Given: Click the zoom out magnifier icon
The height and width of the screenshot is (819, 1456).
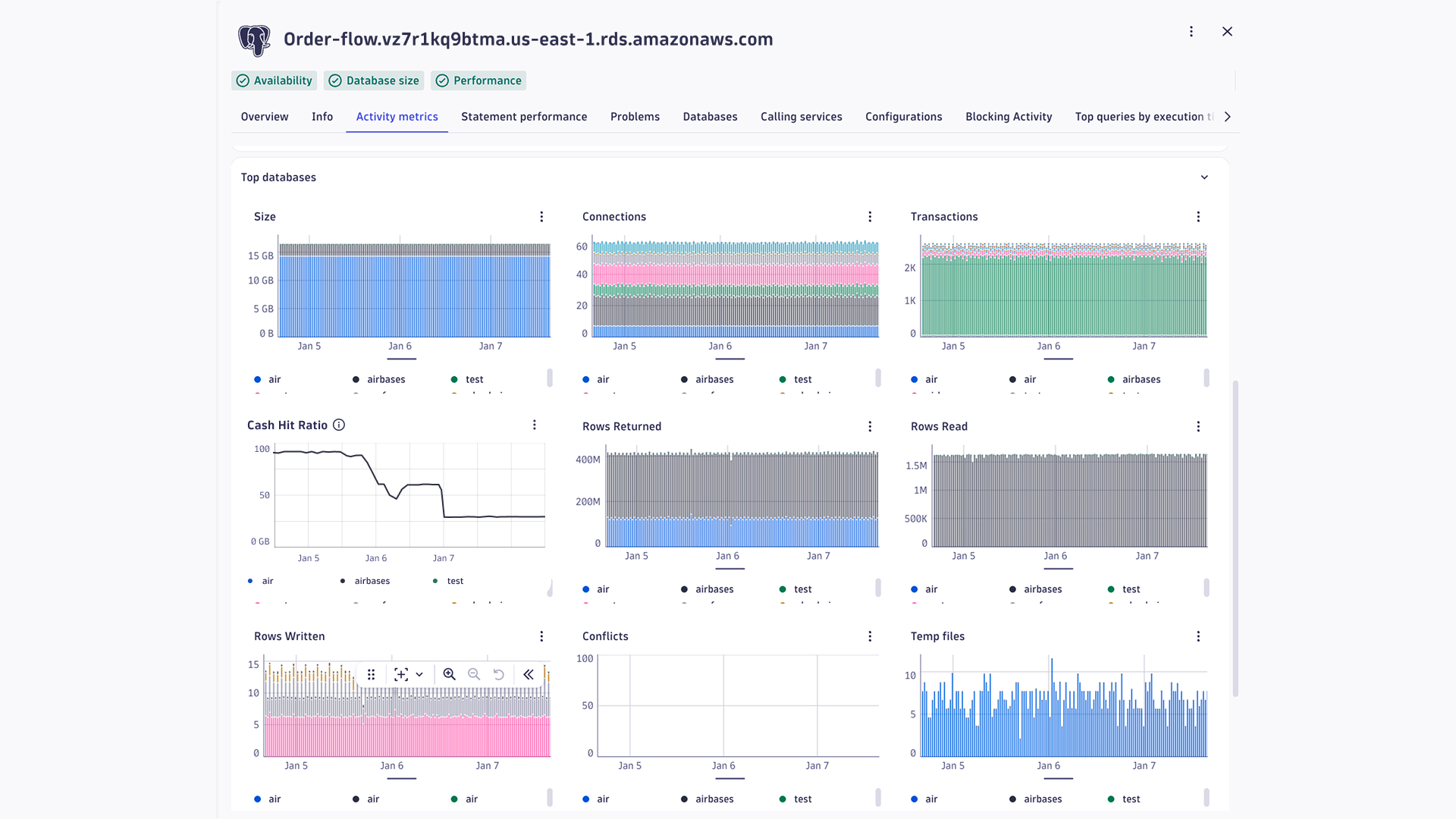Looking at the screenshot, I should point(474,674).
